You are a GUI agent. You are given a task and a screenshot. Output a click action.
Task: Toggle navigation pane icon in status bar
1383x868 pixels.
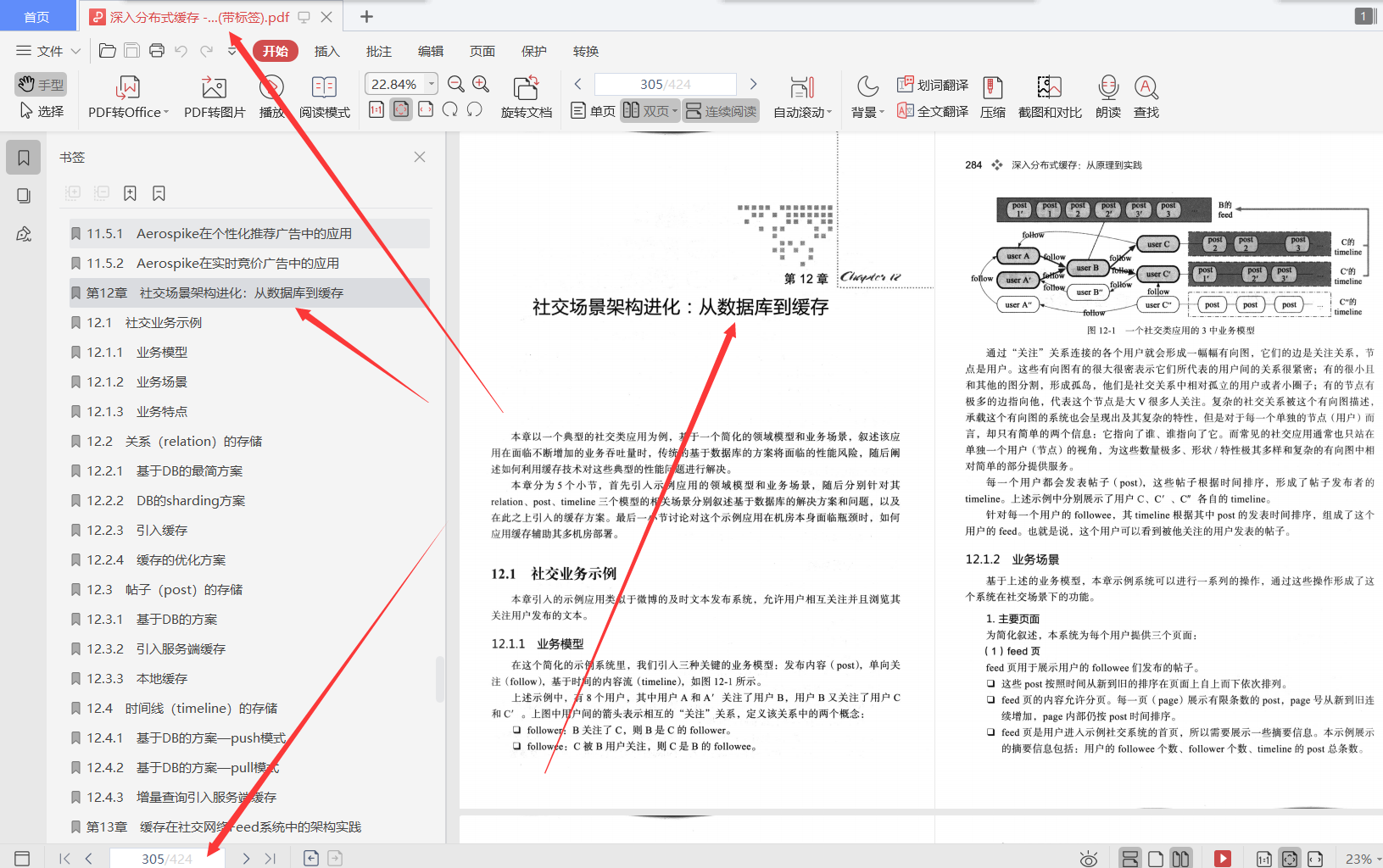[22, 858]
